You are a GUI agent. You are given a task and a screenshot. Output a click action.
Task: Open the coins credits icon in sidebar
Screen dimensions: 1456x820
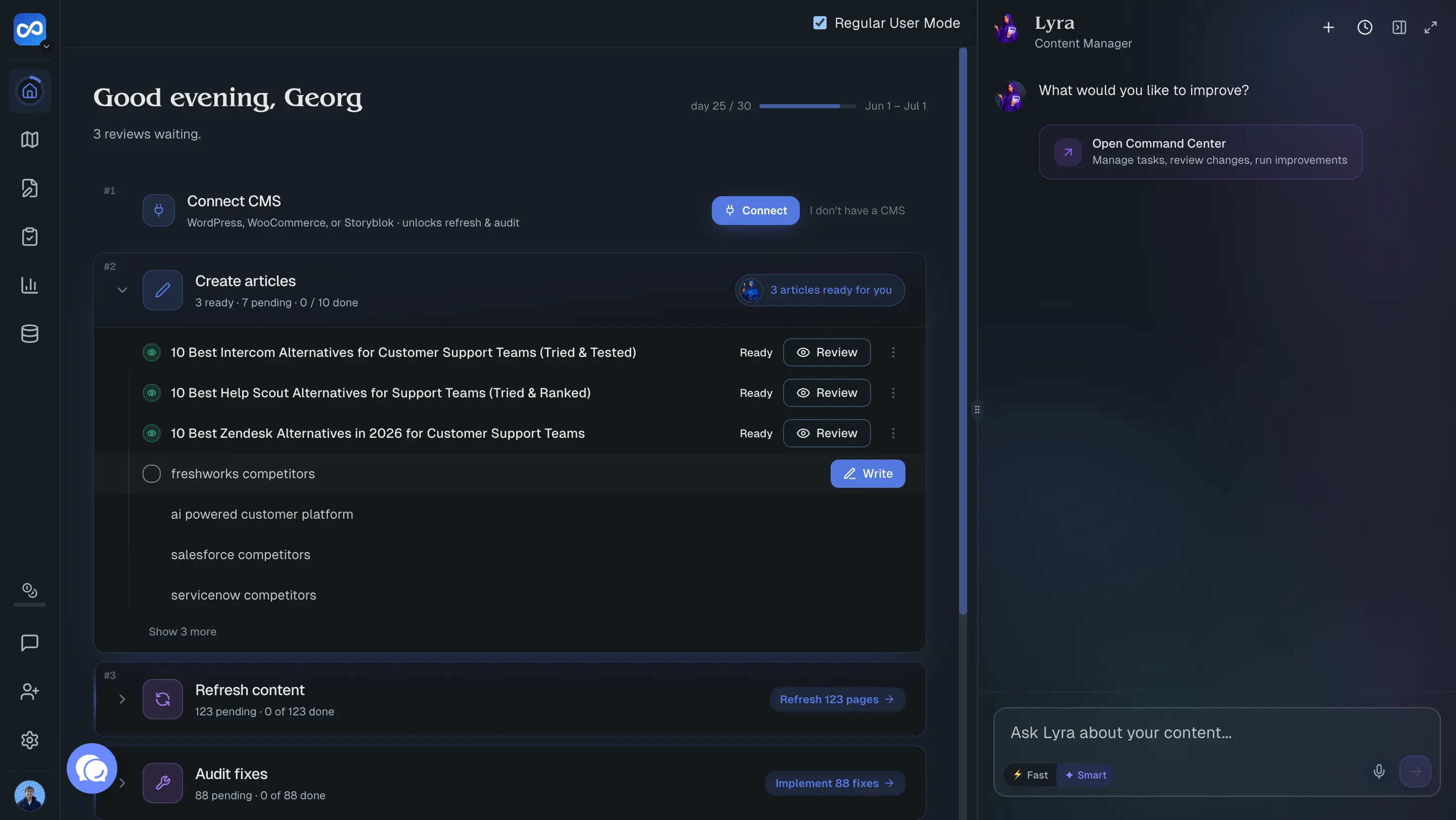tap(30, 590)
